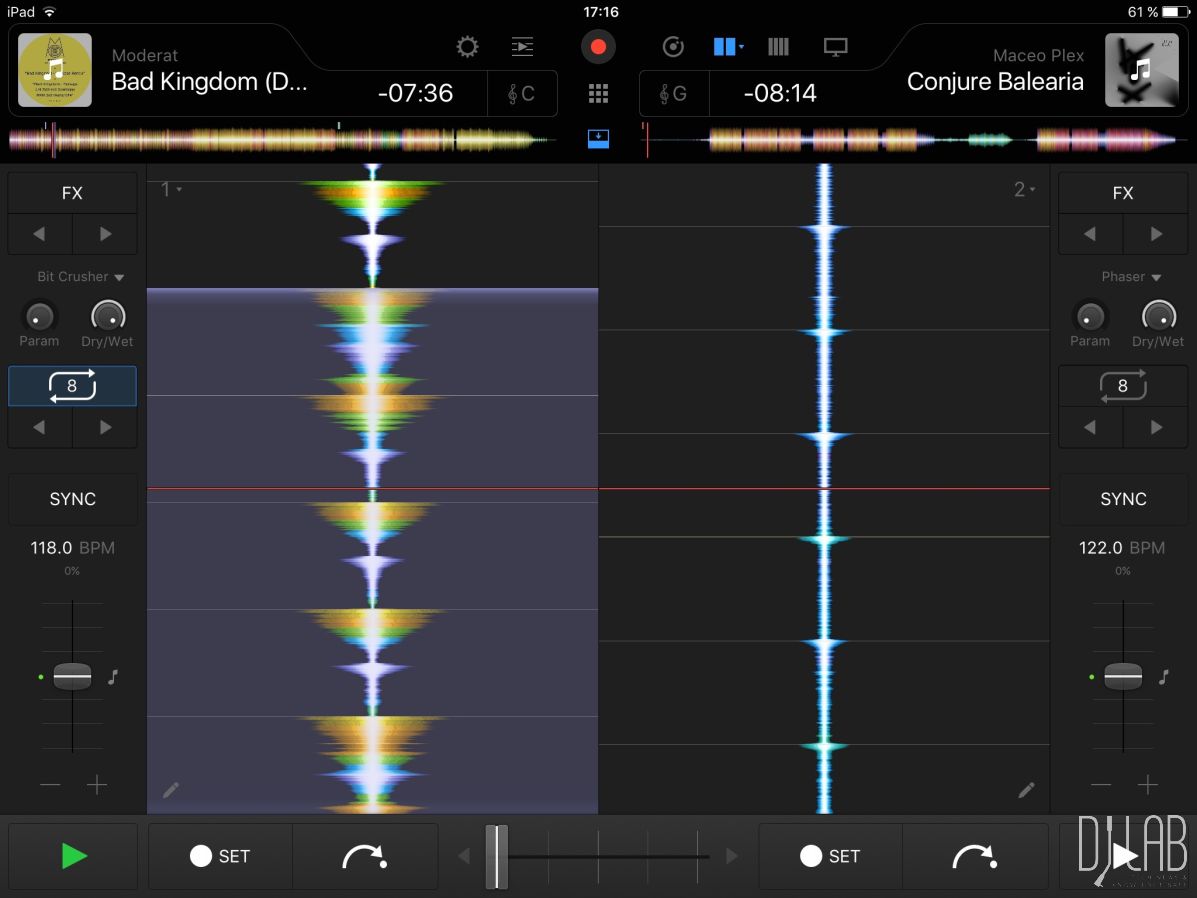This screenshot has height=898, width=1197.
Task: Select the key C tab on deck 1
Action: point(521,94)
